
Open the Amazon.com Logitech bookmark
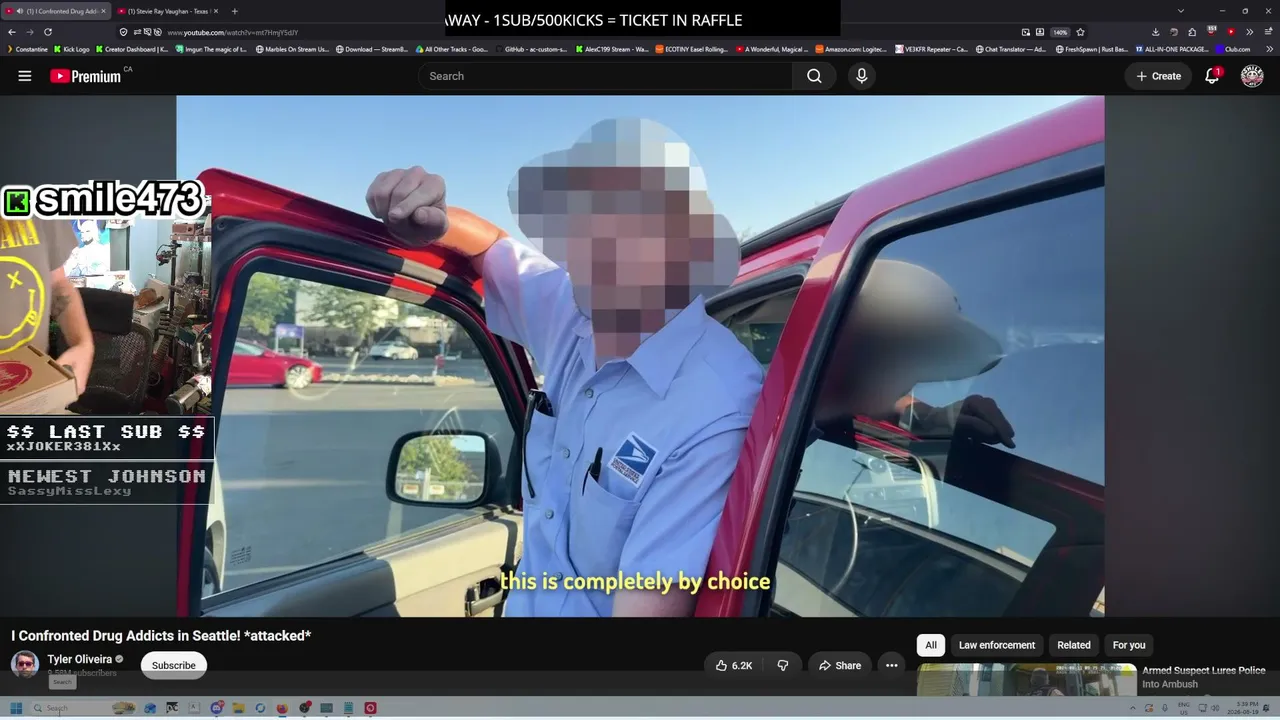pos(852,49)
